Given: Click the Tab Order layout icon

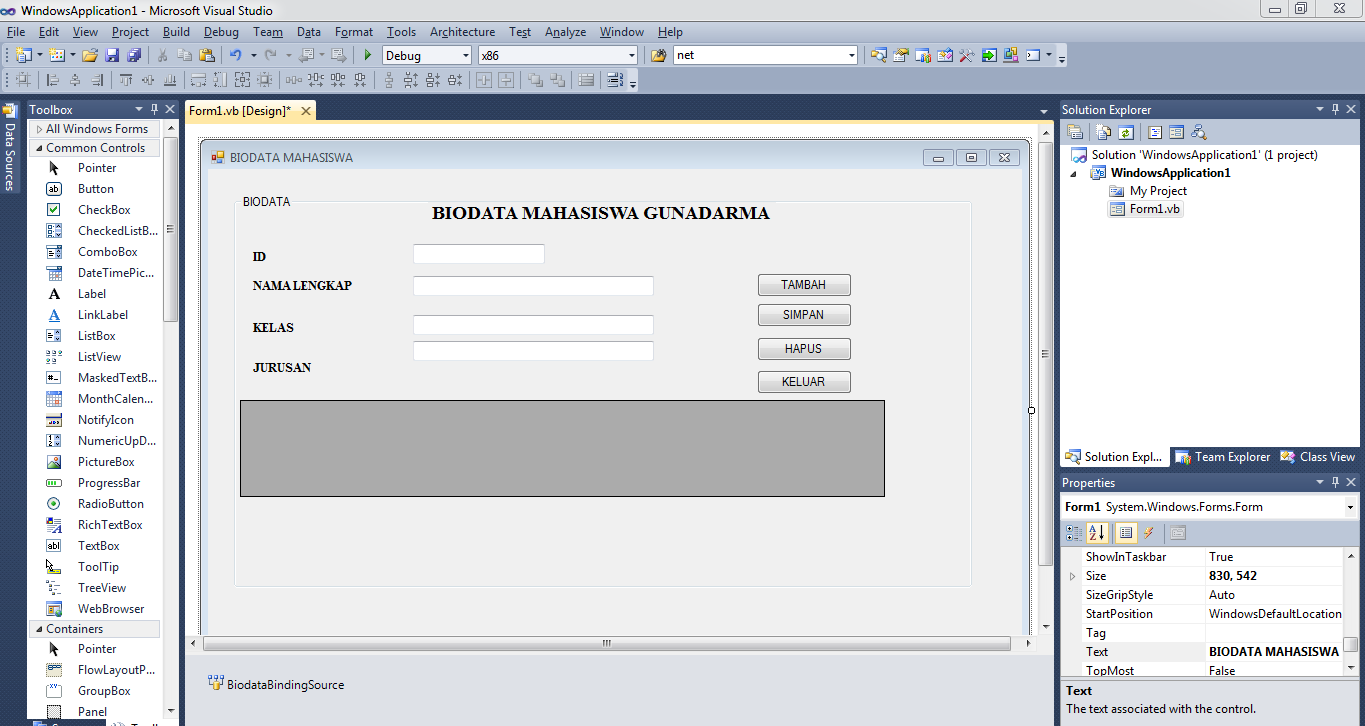Looking at the screenshot, I should point(614,80).
